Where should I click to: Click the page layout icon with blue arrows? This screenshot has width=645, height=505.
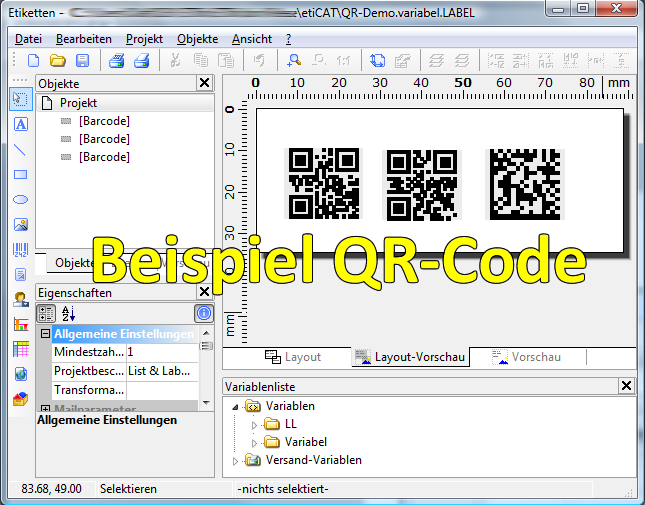coord(377,61)
